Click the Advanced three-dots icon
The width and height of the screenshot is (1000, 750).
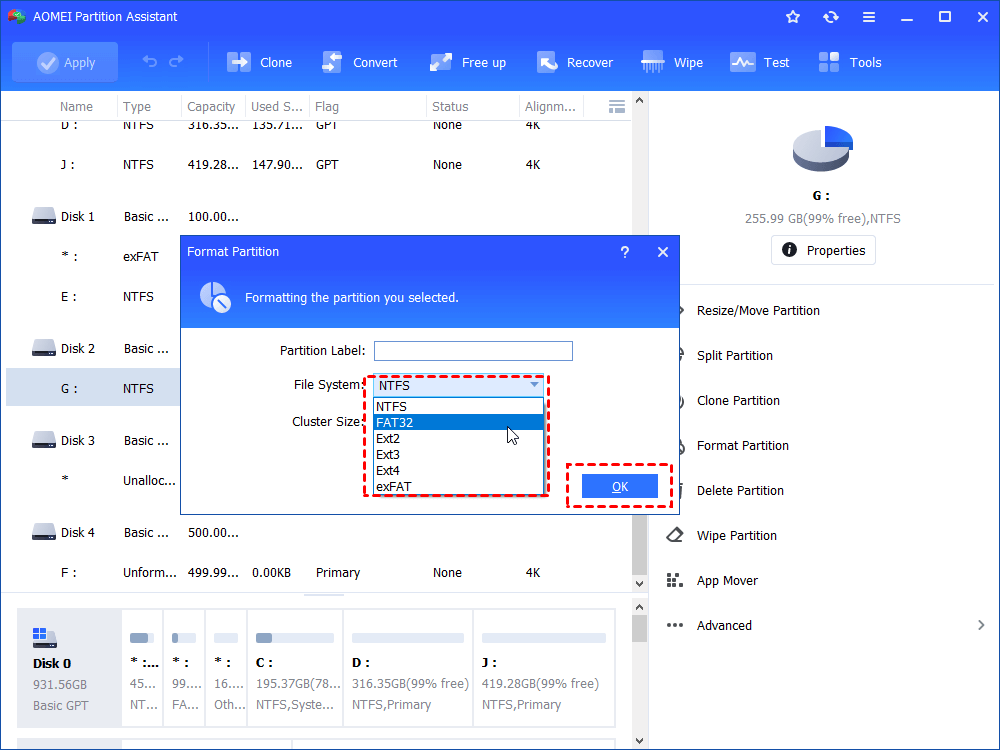click(x=675, y=625)
